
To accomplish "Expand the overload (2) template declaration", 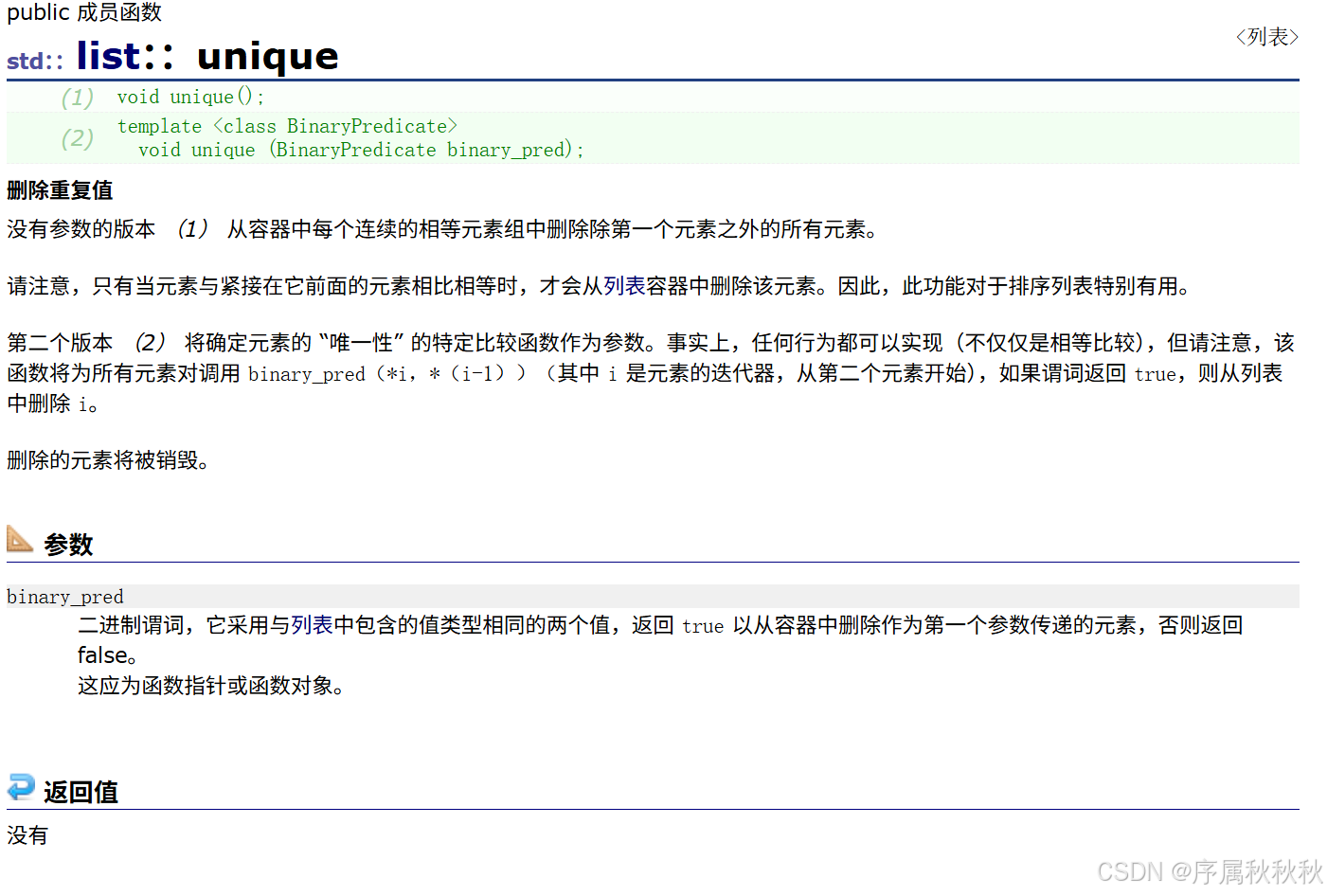I will [287, 126].
